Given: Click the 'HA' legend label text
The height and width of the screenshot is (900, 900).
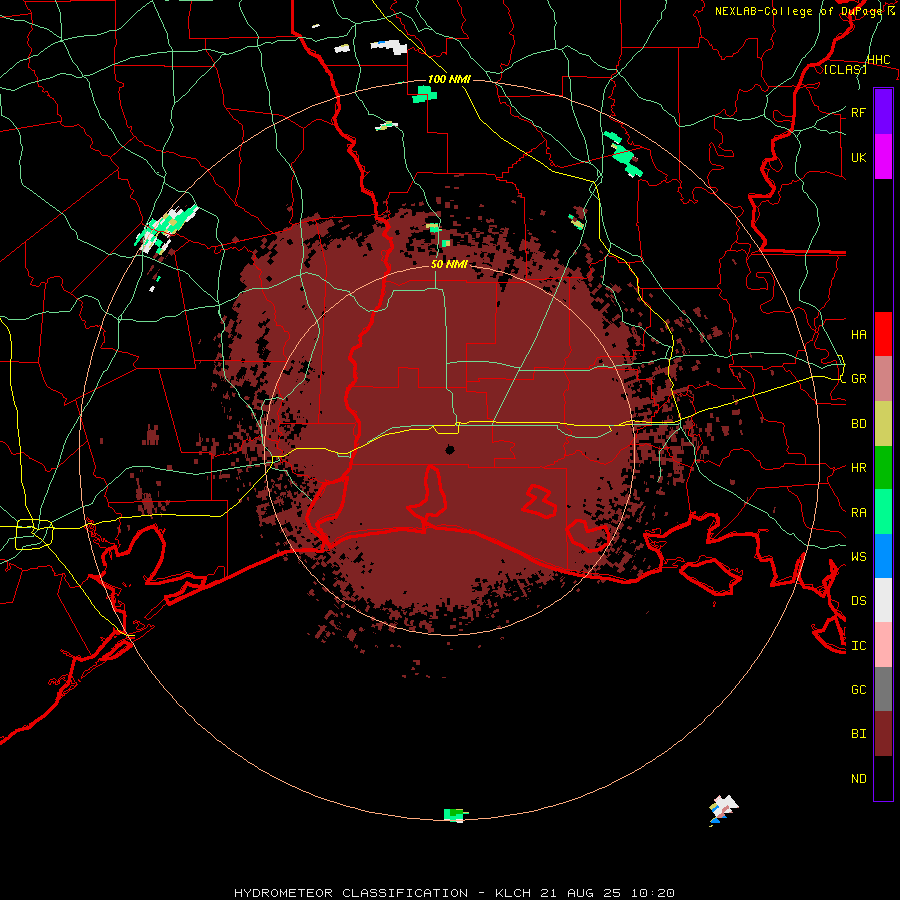Looking at the screenshot, I should point(859,335).
